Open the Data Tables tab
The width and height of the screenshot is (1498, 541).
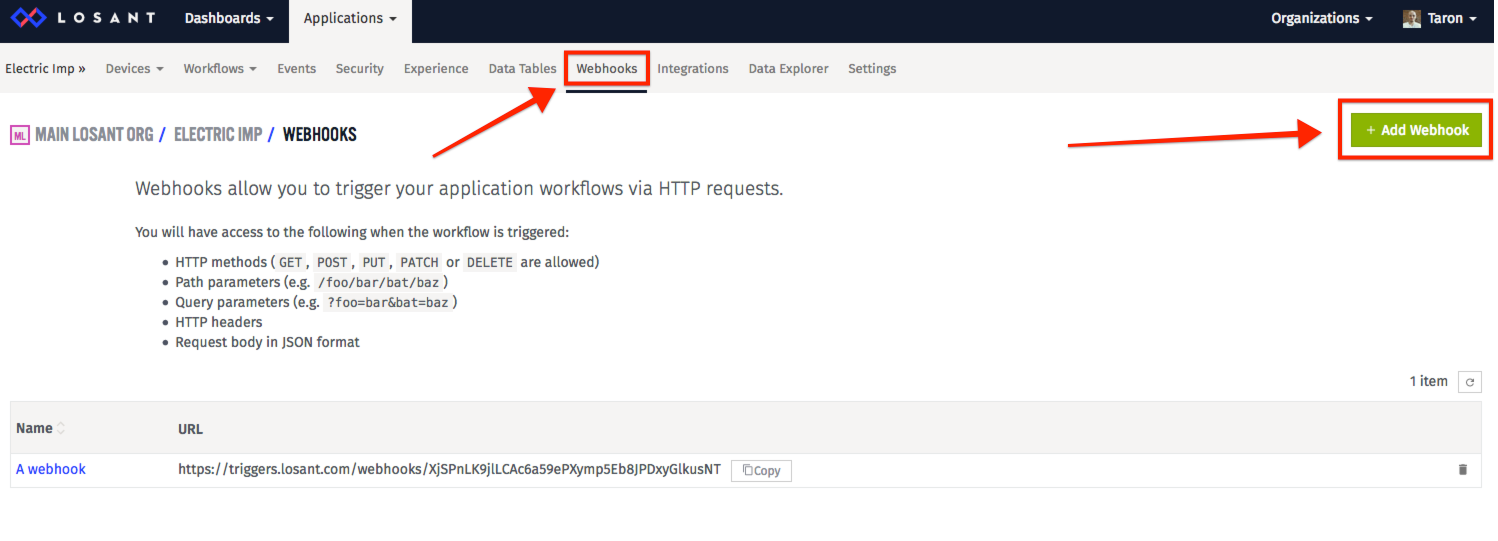pyautogui.click(x=522, y=69)
